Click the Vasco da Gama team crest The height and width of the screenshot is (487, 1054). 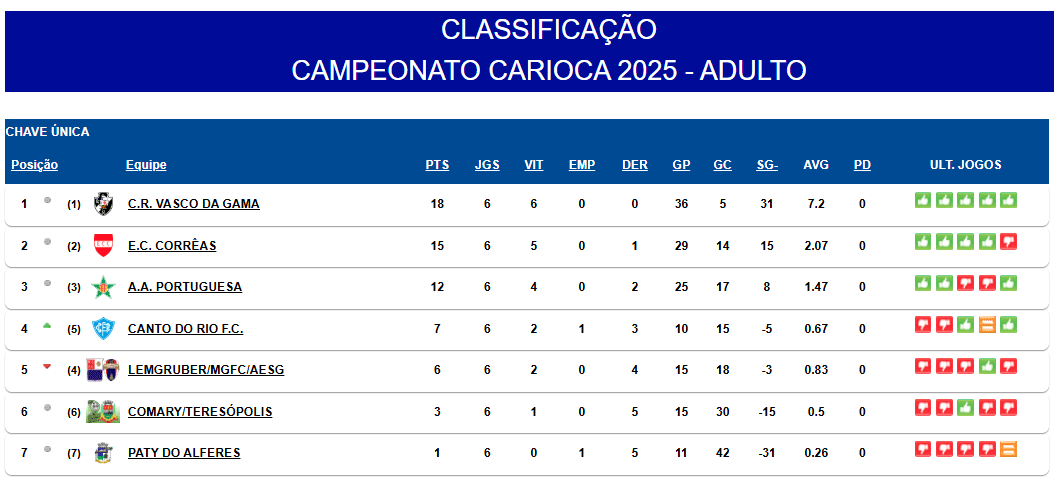[103, 204]
